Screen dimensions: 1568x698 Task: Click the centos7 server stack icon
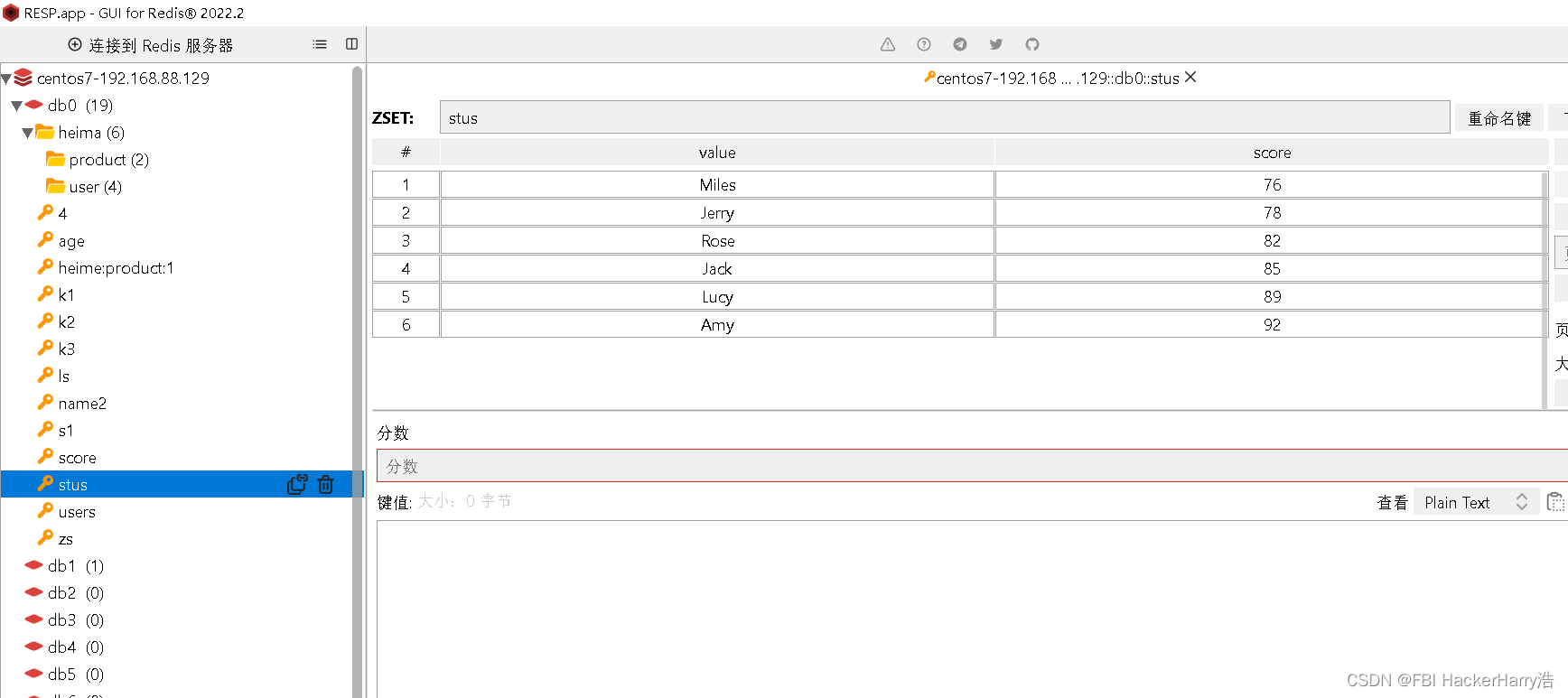pyautogui.click(x=23, y=78)
